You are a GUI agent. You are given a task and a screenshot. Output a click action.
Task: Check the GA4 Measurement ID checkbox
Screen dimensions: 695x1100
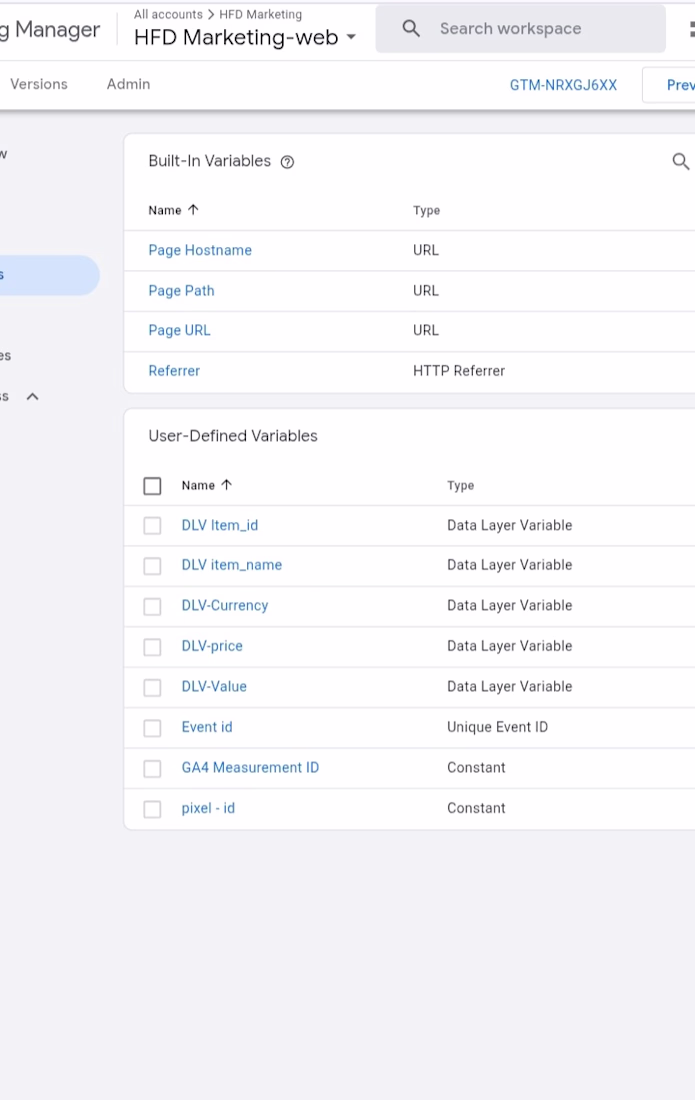(x=152, y=769)
